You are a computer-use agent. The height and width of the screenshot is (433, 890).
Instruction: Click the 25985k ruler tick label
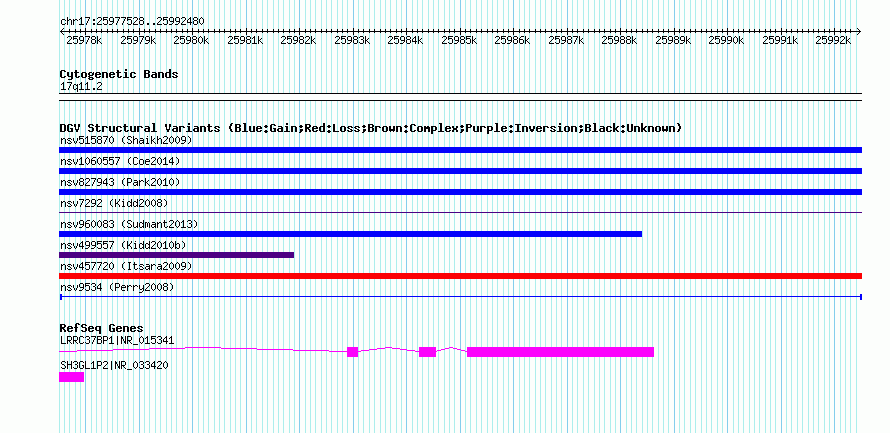pyautogui.click(x=459, y=40)
